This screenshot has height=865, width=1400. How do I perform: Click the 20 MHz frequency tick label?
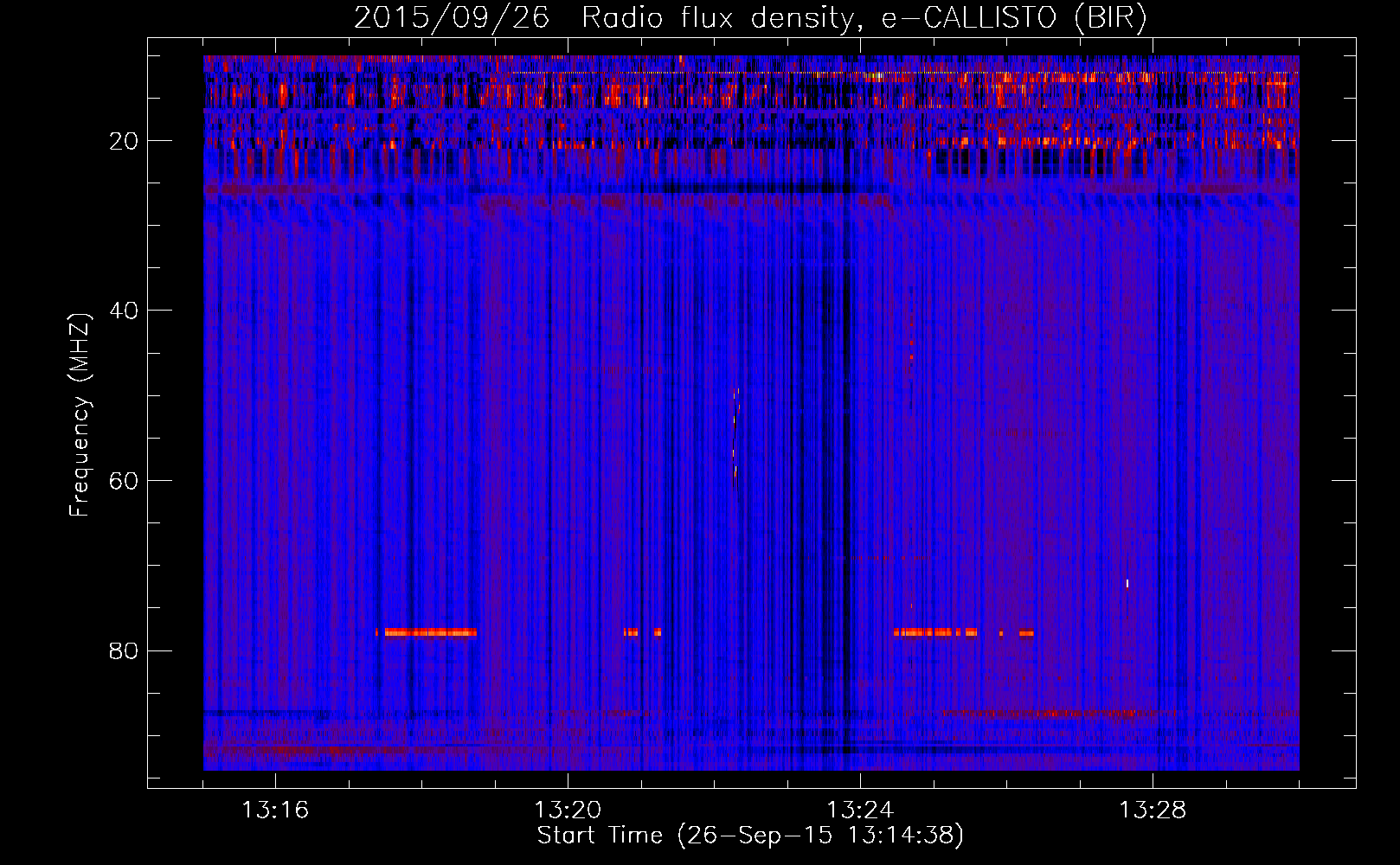[x=125, y=141]
